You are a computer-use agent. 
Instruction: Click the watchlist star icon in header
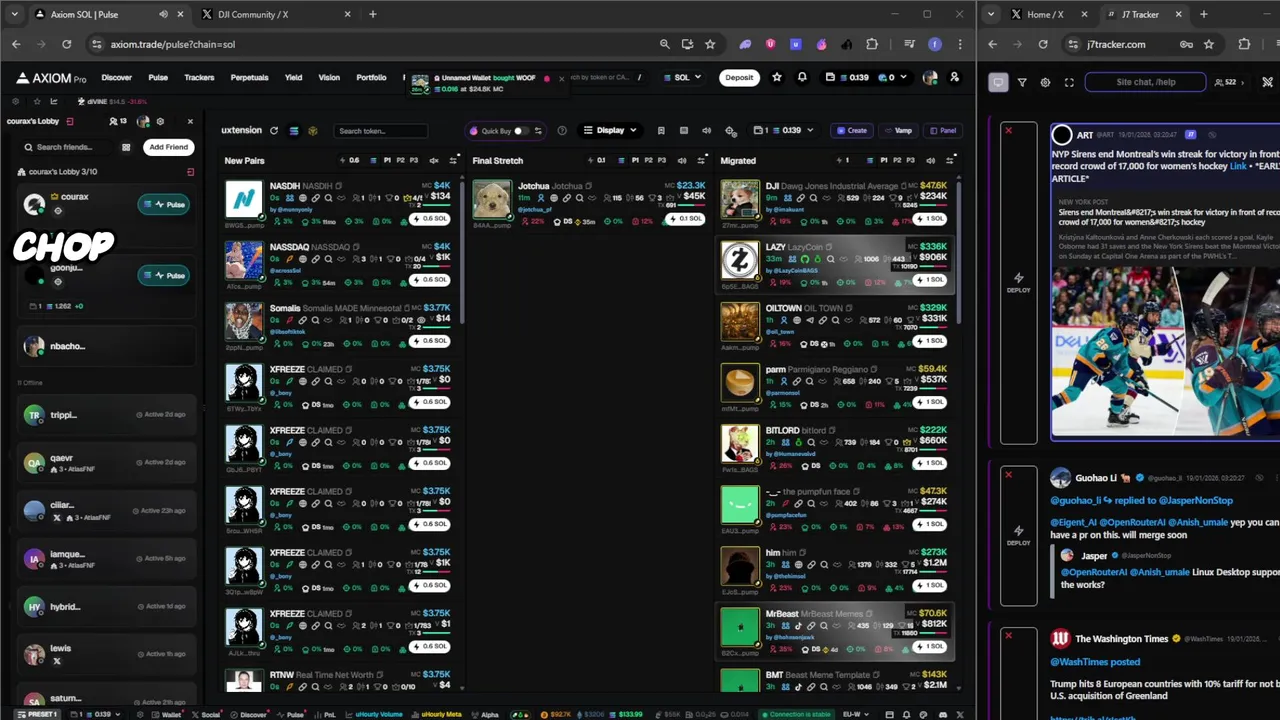point(777,77)
